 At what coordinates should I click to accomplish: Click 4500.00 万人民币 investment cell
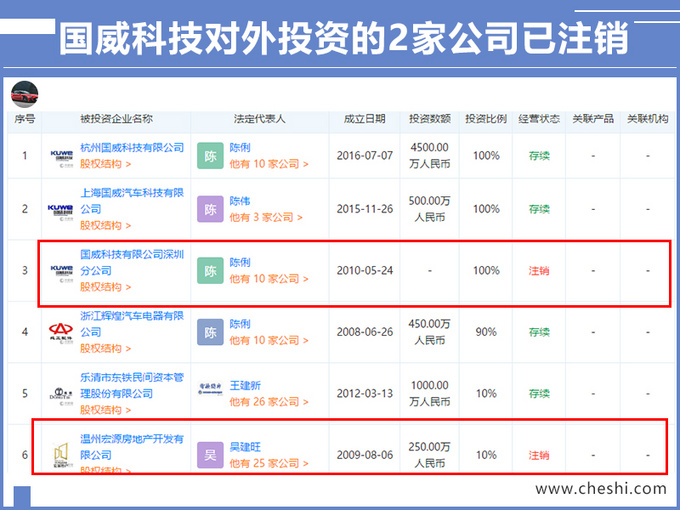430,156
